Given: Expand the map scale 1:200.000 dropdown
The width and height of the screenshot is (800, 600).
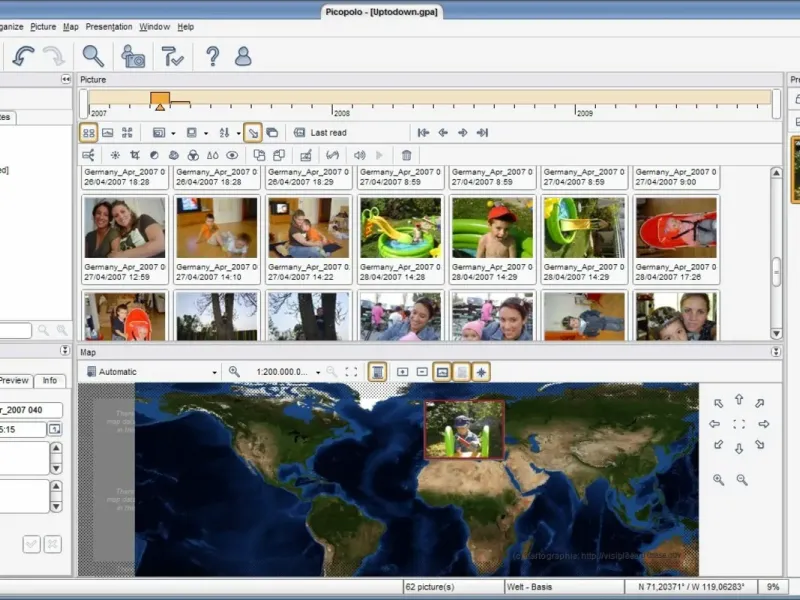Looking at the screenshot, I should coord(318,372).
